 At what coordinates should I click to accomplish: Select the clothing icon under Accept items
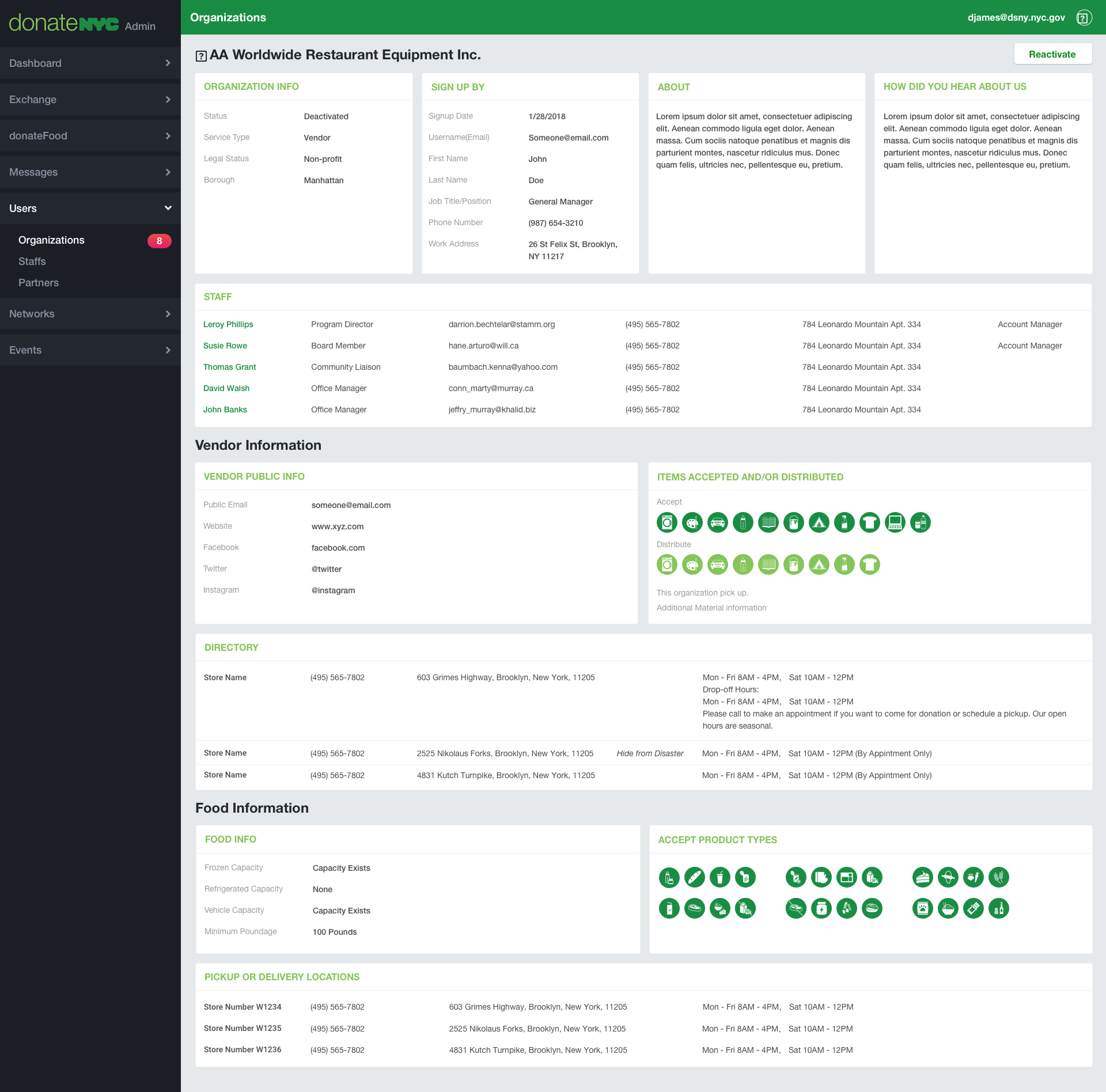[870, 522]
